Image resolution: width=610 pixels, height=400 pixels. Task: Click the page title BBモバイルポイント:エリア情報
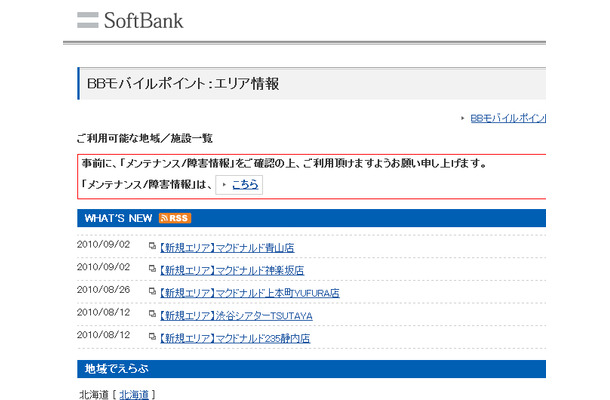tap(183, 84)
